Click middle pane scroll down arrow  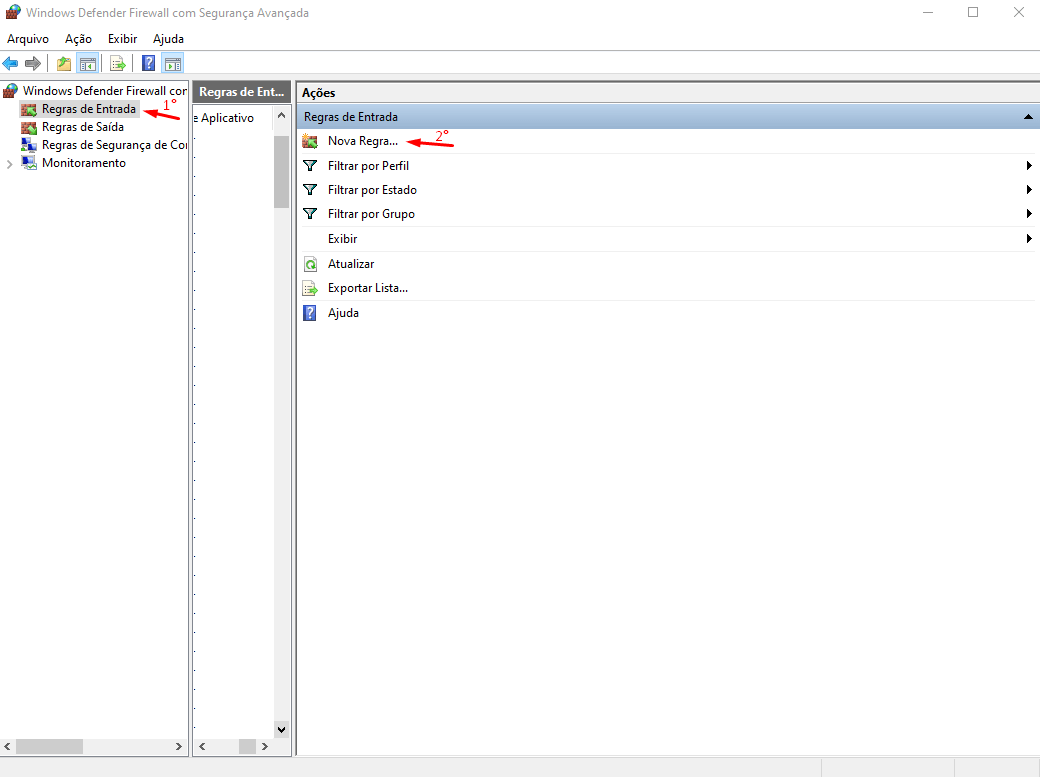coord(281,729)
